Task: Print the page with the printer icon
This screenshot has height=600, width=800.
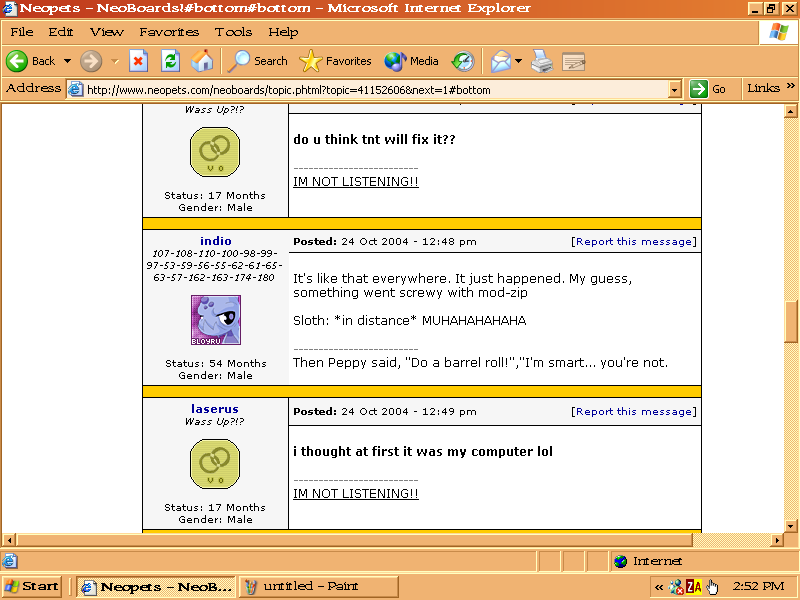Action: tap(542, 61)
